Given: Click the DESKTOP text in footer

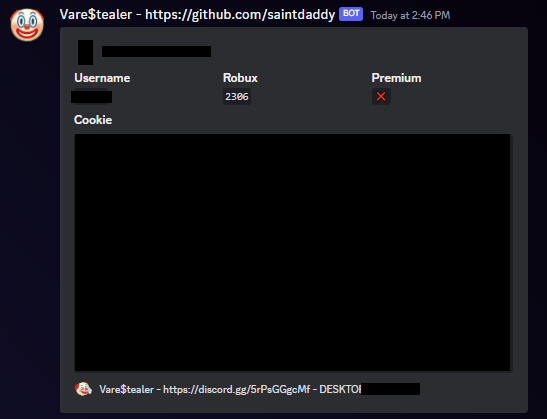Looking at the screenshot, I should click(x=340, y=389).
